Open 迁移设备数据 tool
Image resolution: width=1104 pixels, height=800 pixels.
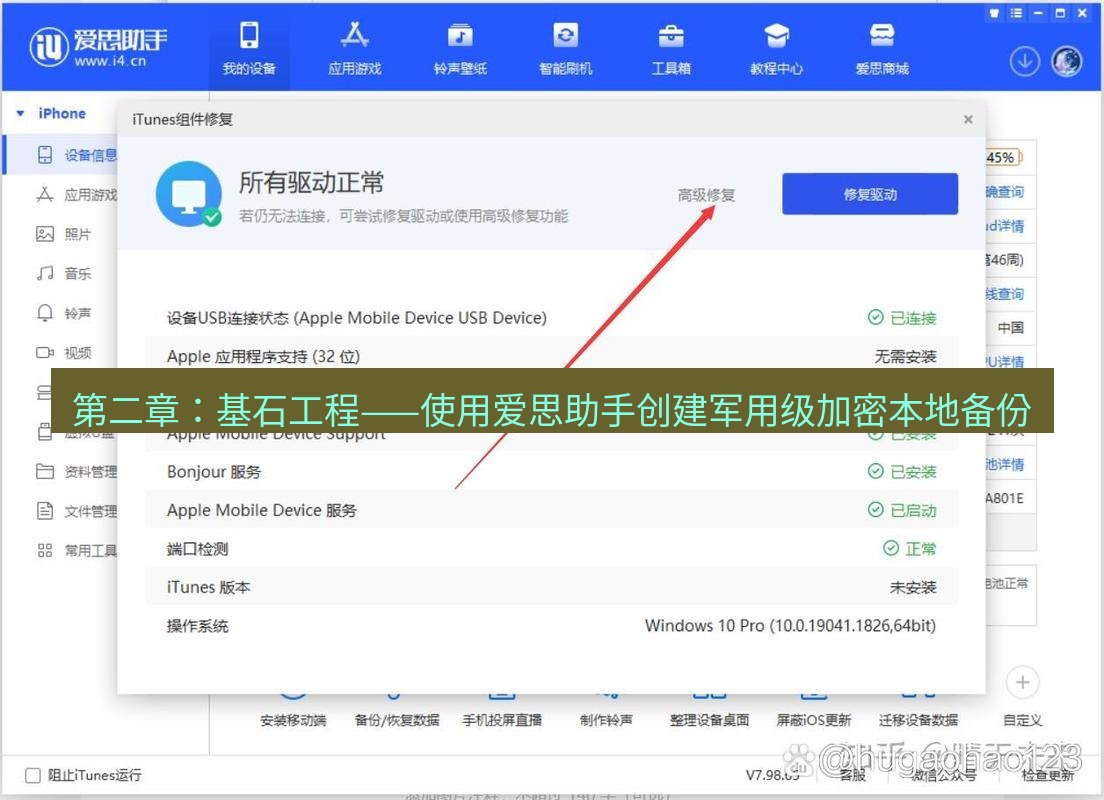pyautogui.click(x=918, y=720)
